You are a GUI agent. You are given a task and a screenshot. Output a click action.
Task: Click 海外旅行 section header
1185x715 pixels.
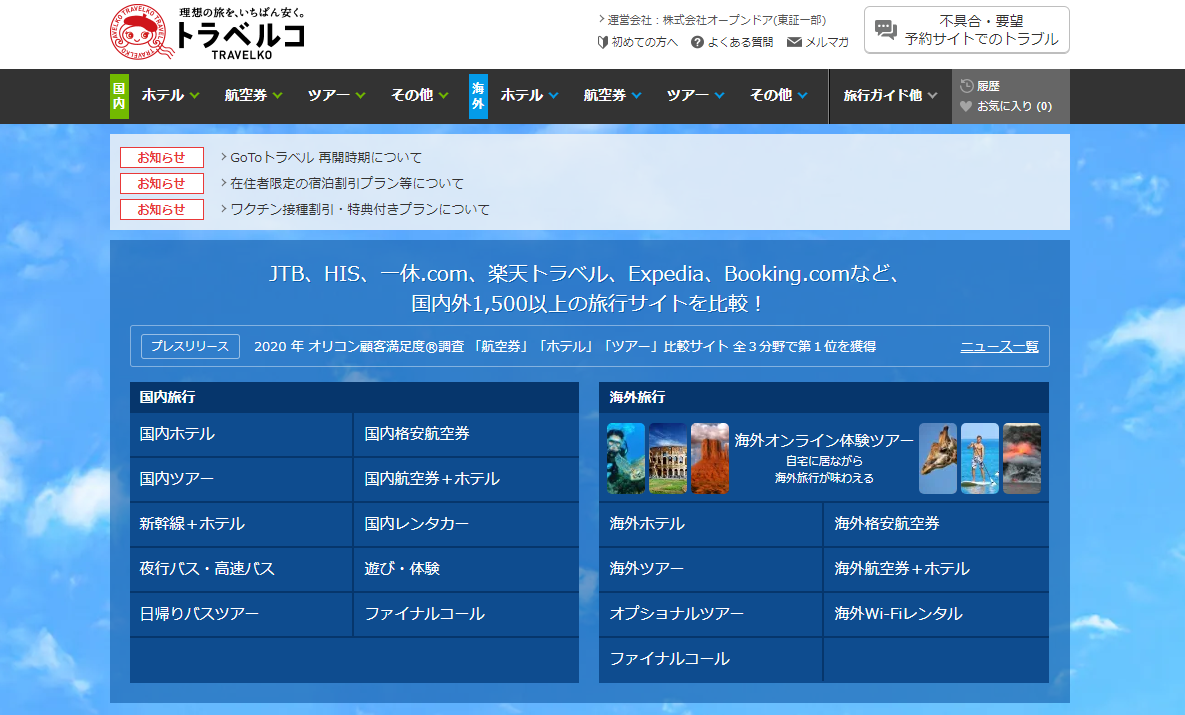[x=824, y=397]
